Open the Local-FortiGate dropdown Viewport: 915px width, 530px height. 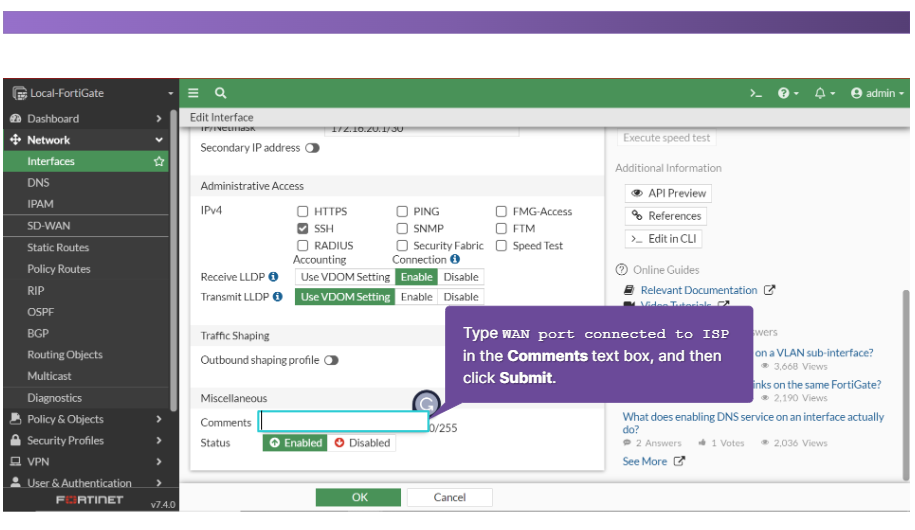[x=170, y=93]
